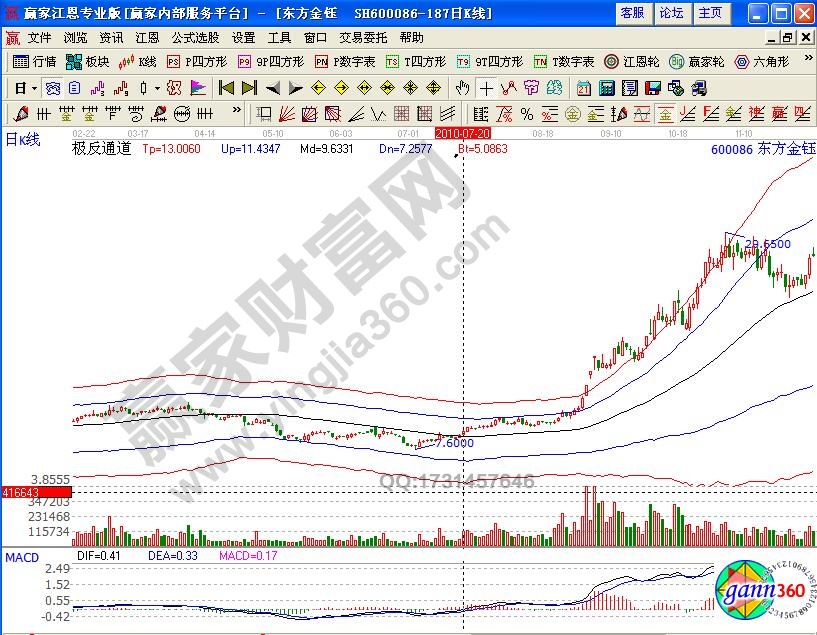The height and width of the screenshot is (635, 817).
Task: Click the 客服 customer service button
Action: [x=632, y=13]
